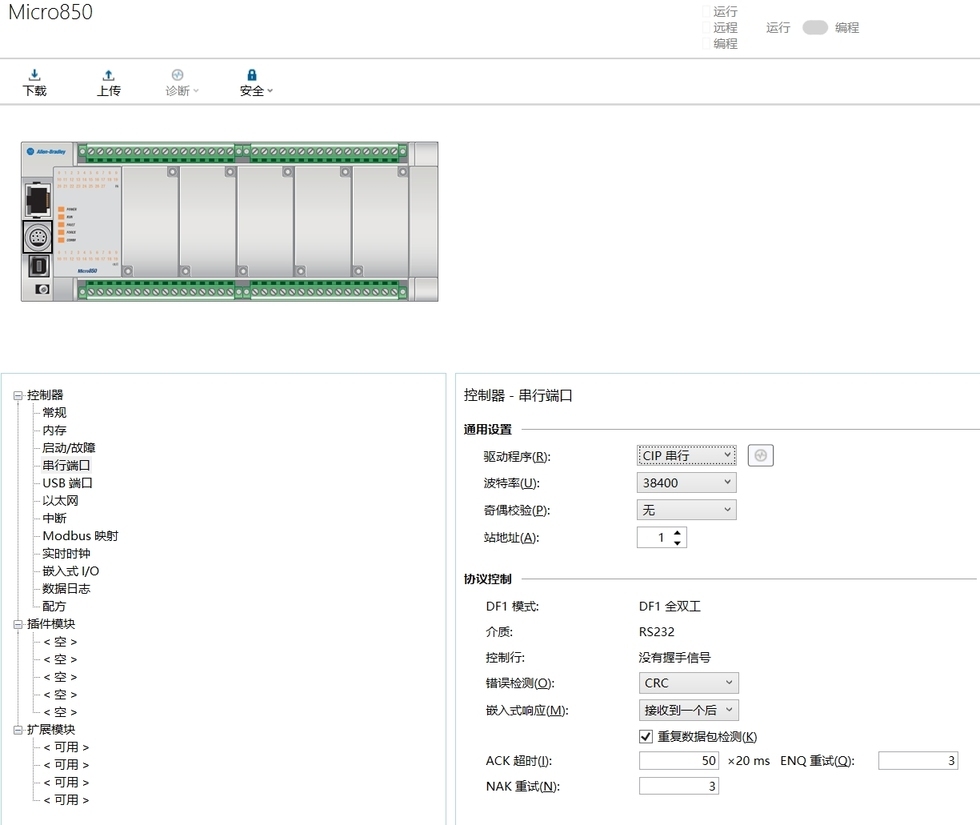Open the USB 端口 tree item
Screen dimensions: 980x825
pyautogui.click(x=68, y=482)
